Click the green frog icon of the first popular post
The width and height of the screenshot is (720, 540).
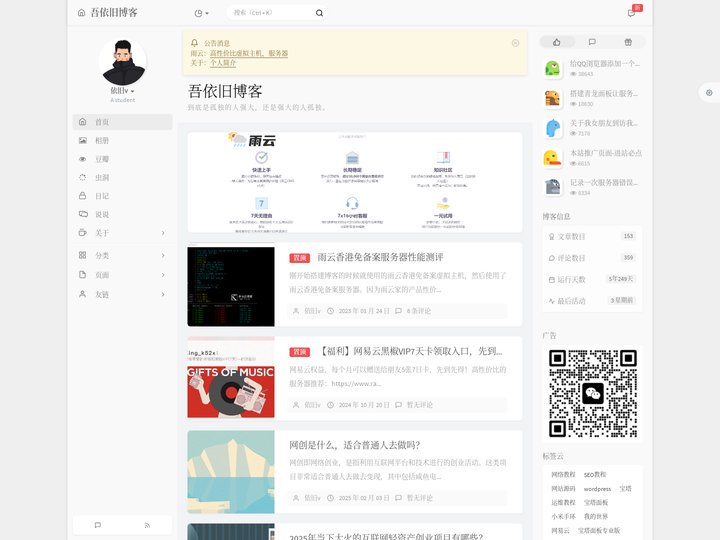[553, 68]
